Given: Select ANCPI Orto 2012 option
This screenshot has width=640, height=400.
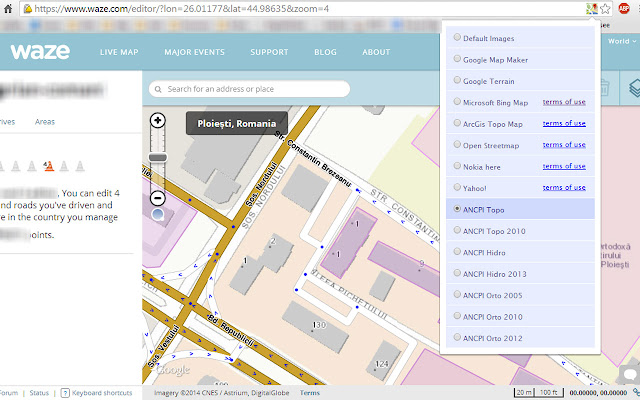Looking at the screenshot, I should (520, 338).
